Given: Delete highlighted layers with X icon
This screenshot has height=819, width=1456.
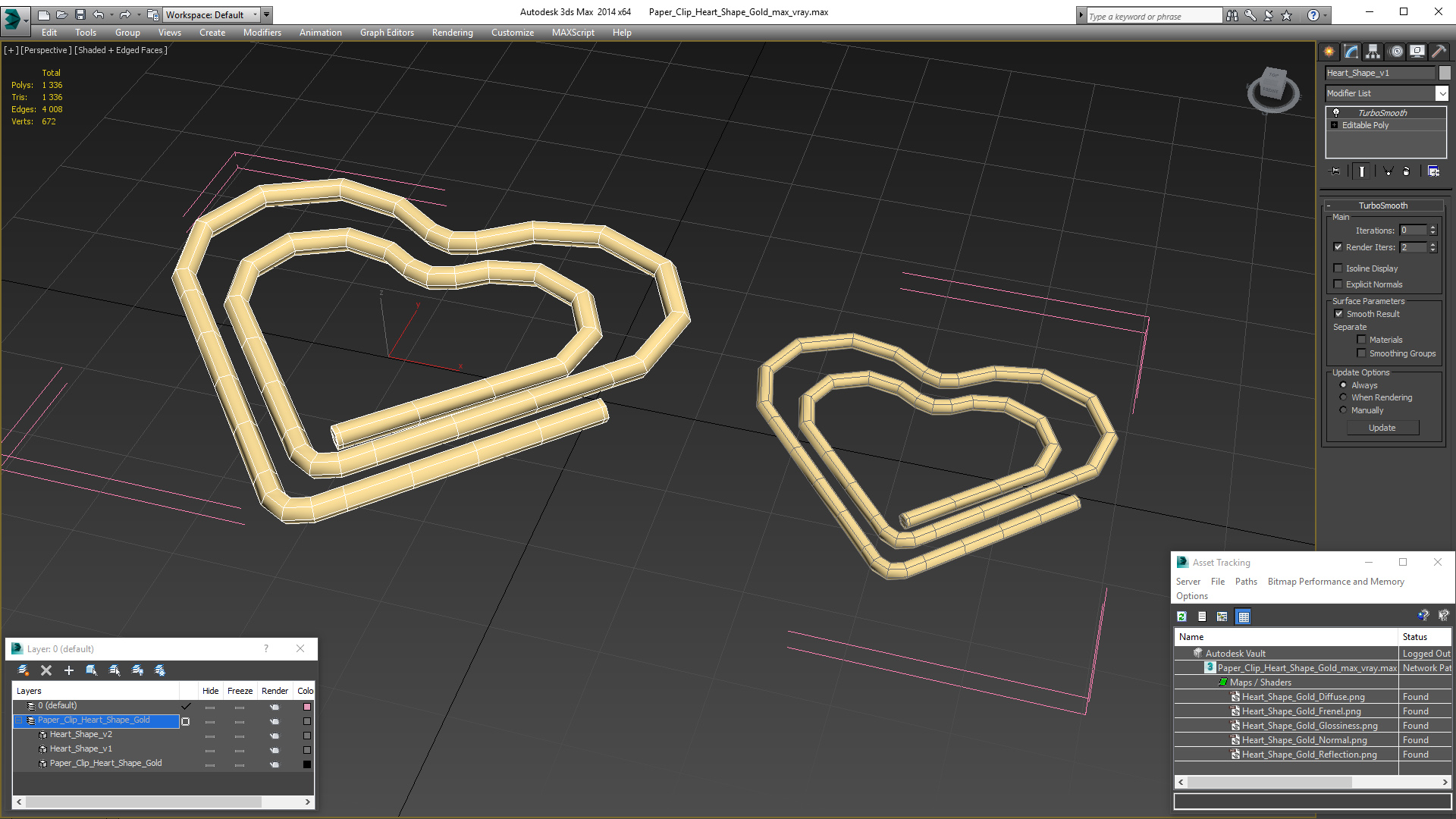Looking at the screenshot, I should click(46, 670).
